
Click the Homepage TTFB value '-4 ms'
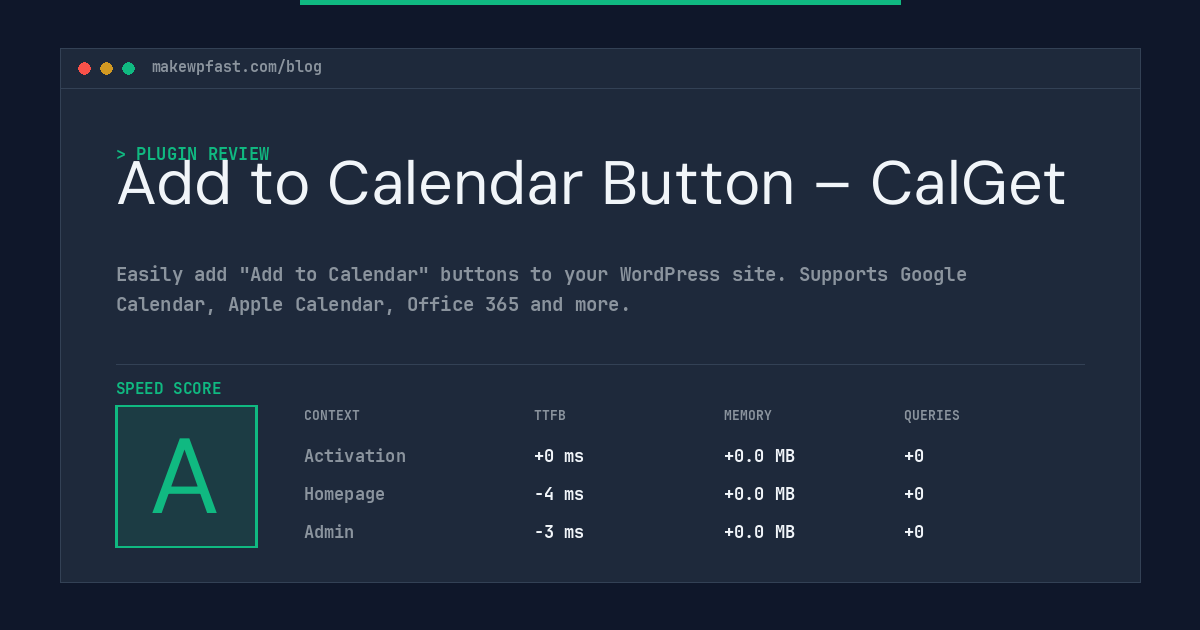pyautogui.click(x=559, y=494)
